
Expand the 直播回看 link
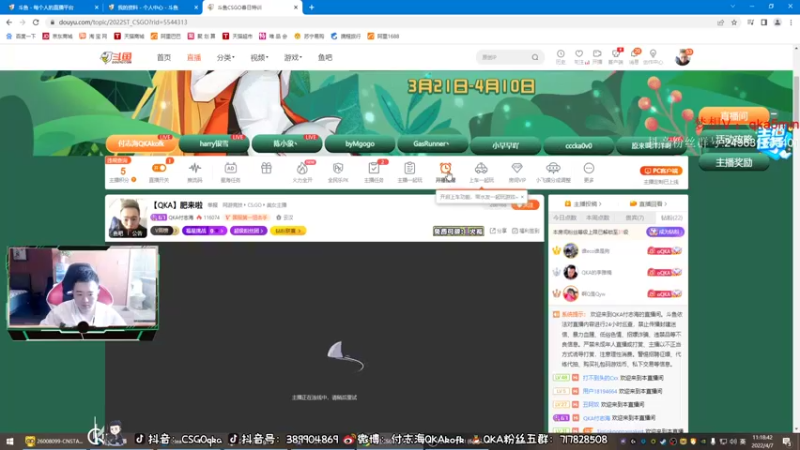point(648,204)
